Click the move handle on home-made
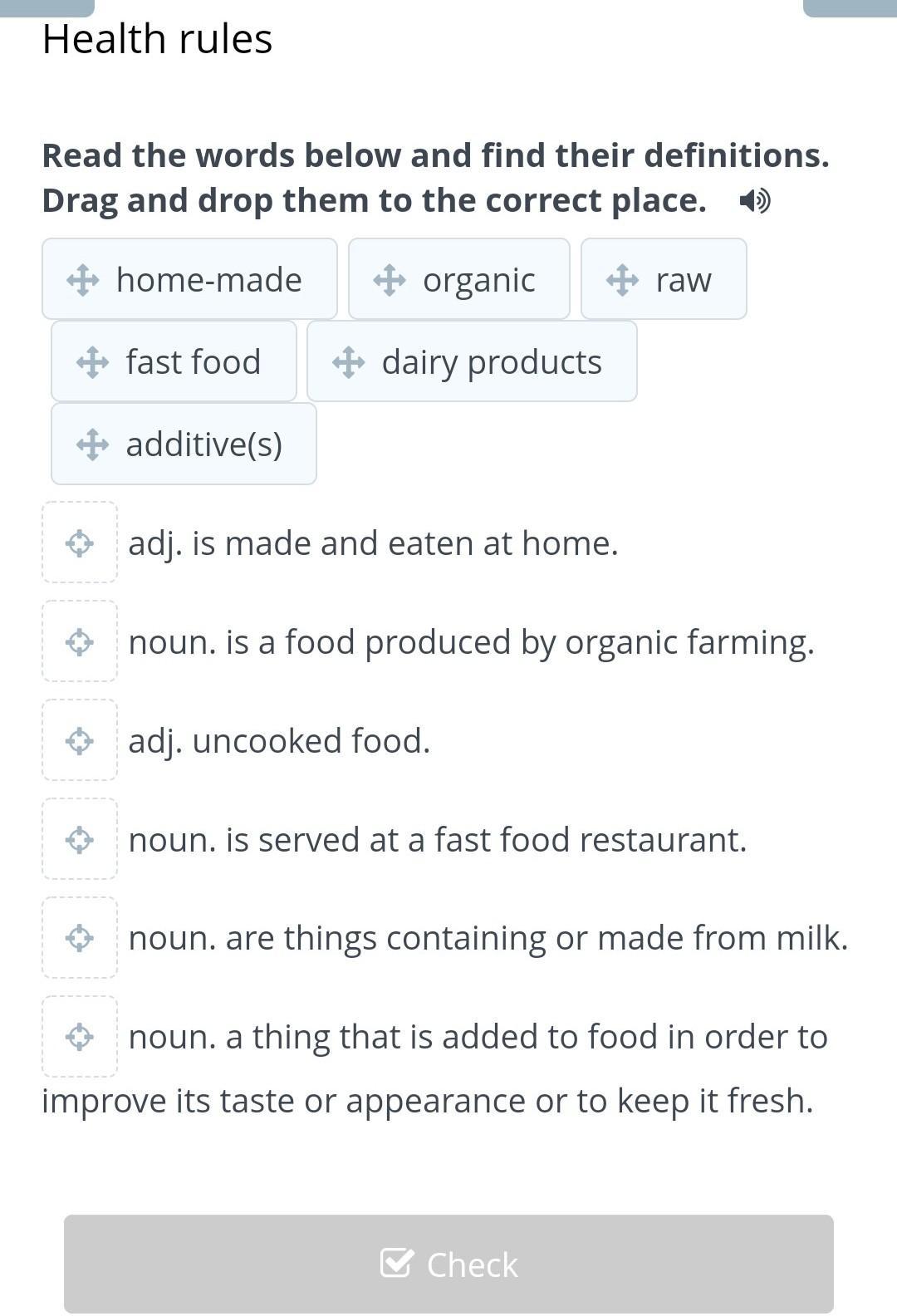The width and height of the screenshot is (897, 1316). [83, 280]
